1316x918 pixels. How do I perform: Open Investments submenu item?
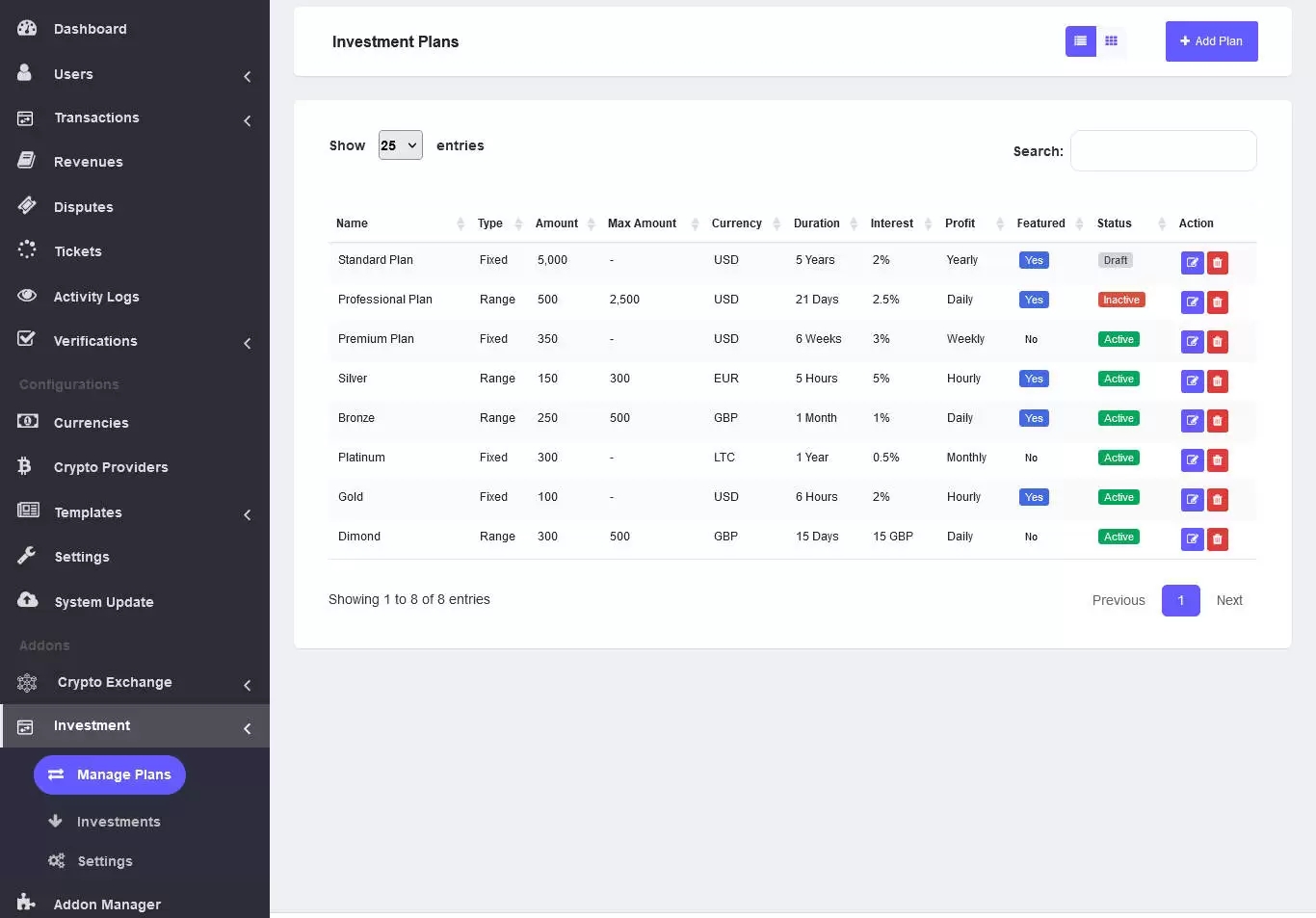click(x=118, y=822)
